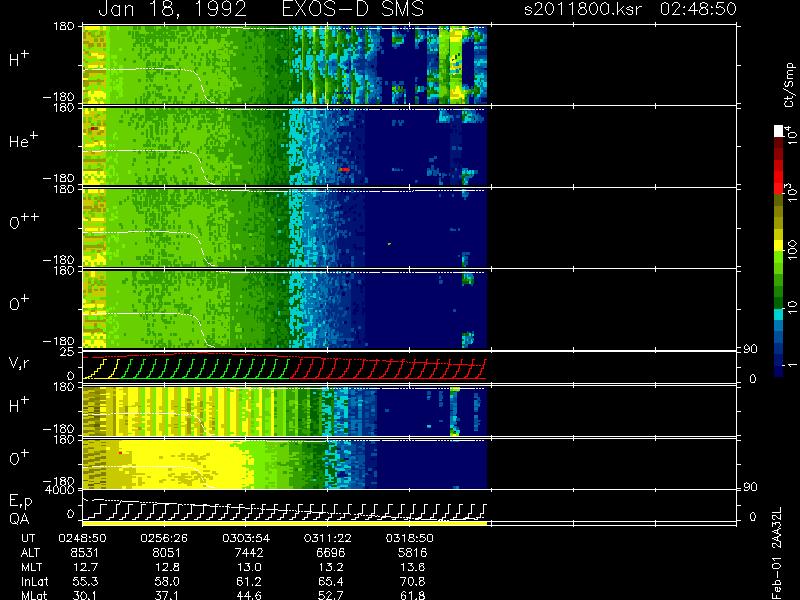800x600 pixels.
Task: Click the colorbar tick label "100"
Action: [791, 251]
